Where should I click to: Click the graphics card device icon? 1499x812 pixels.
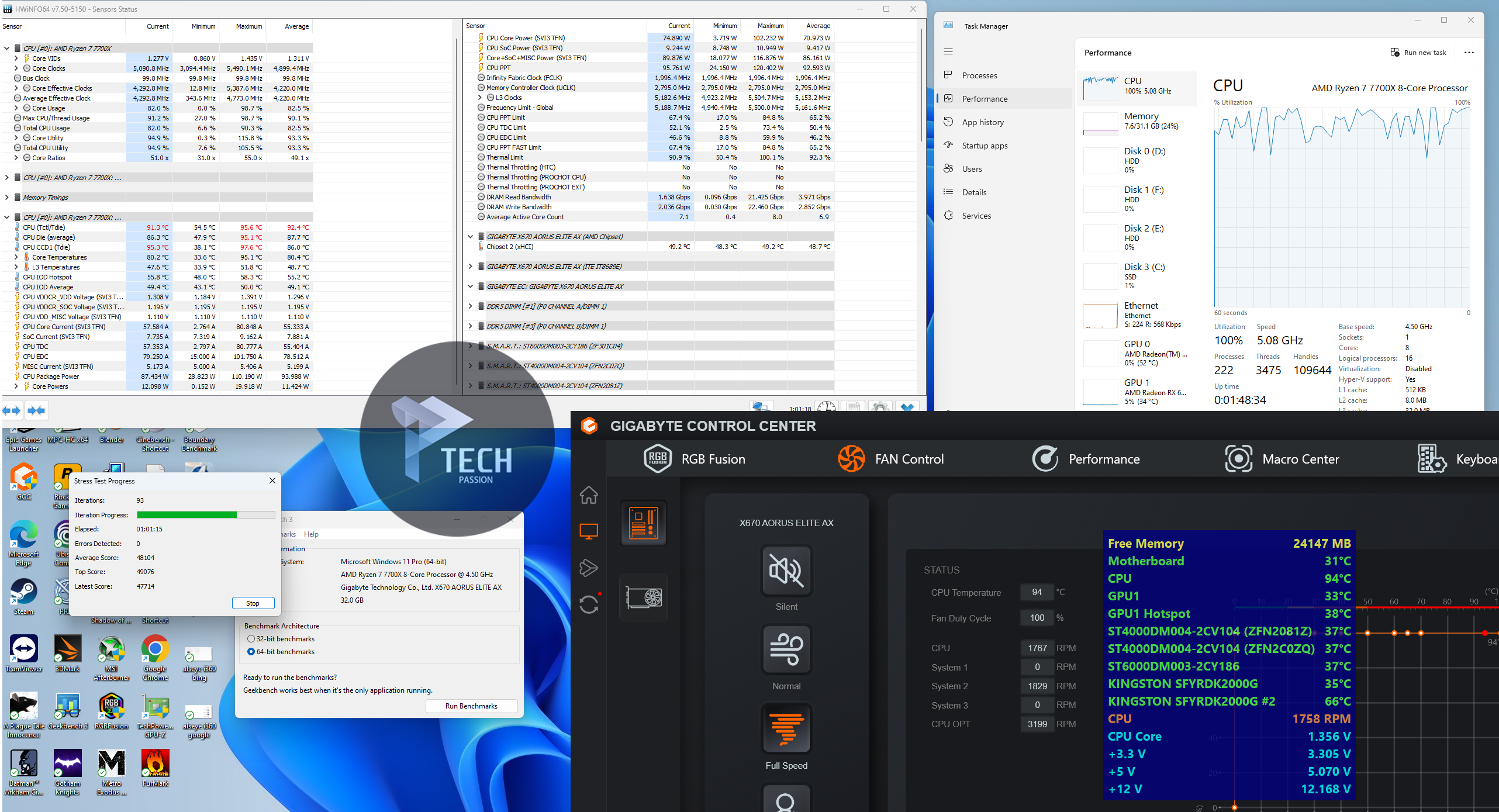(x=643, y=597)
